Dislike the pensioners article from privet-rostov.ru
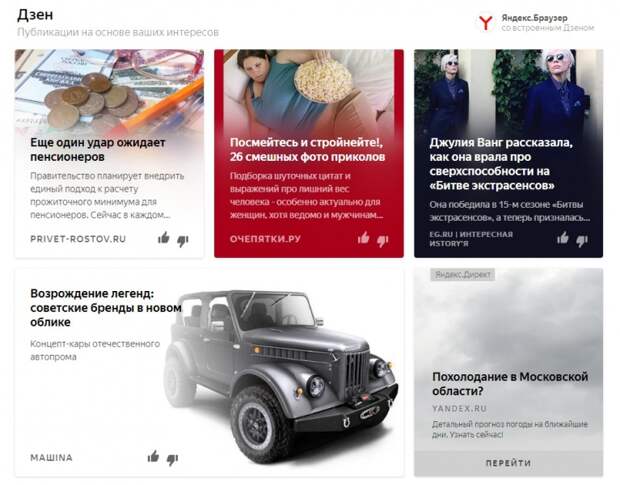The width and height of the screenshot is (620, 485). pyautogui.click(x=183, y=240)
